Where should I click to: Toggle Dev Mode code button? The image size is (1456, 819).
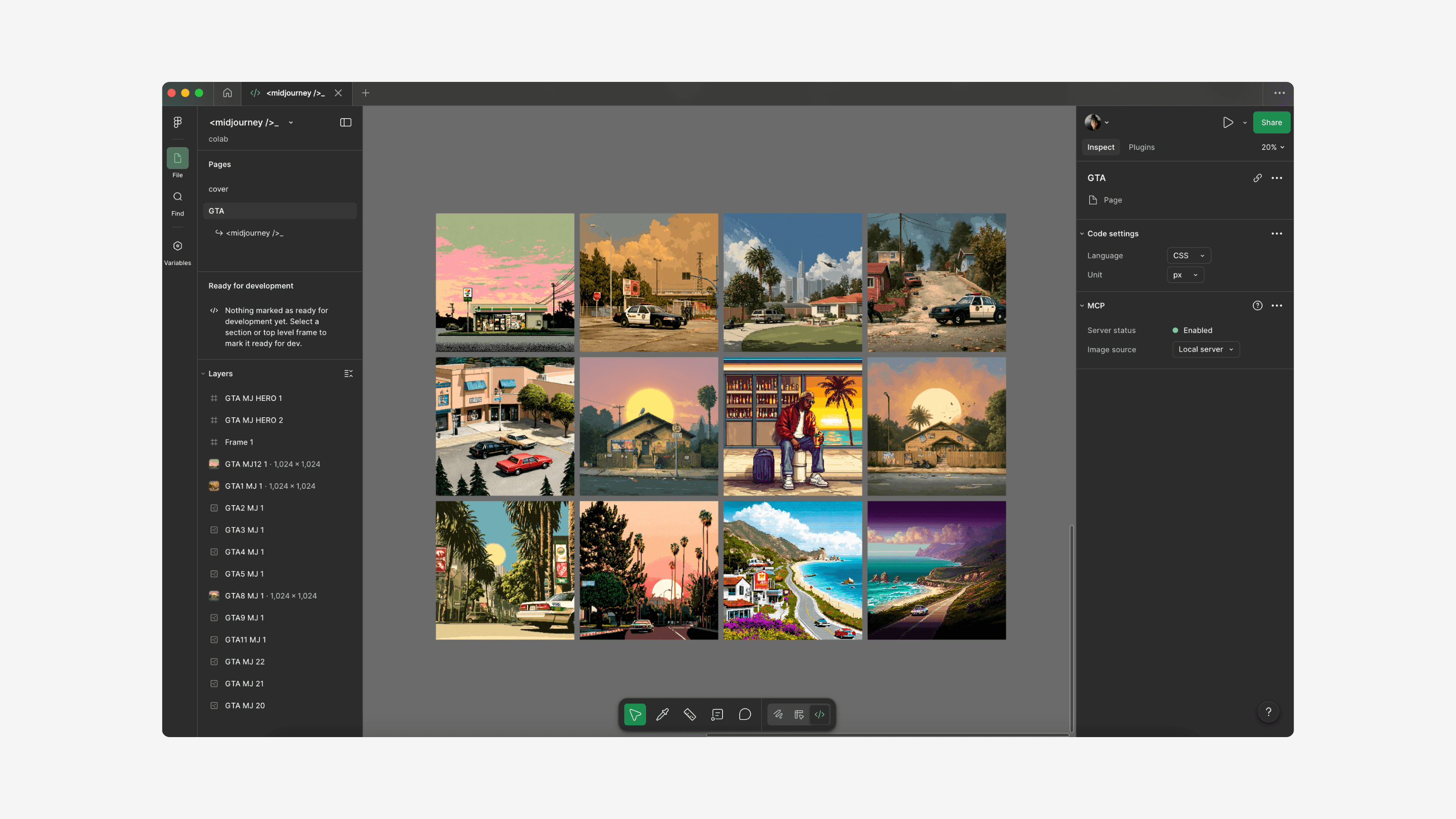tap(820, 714)
